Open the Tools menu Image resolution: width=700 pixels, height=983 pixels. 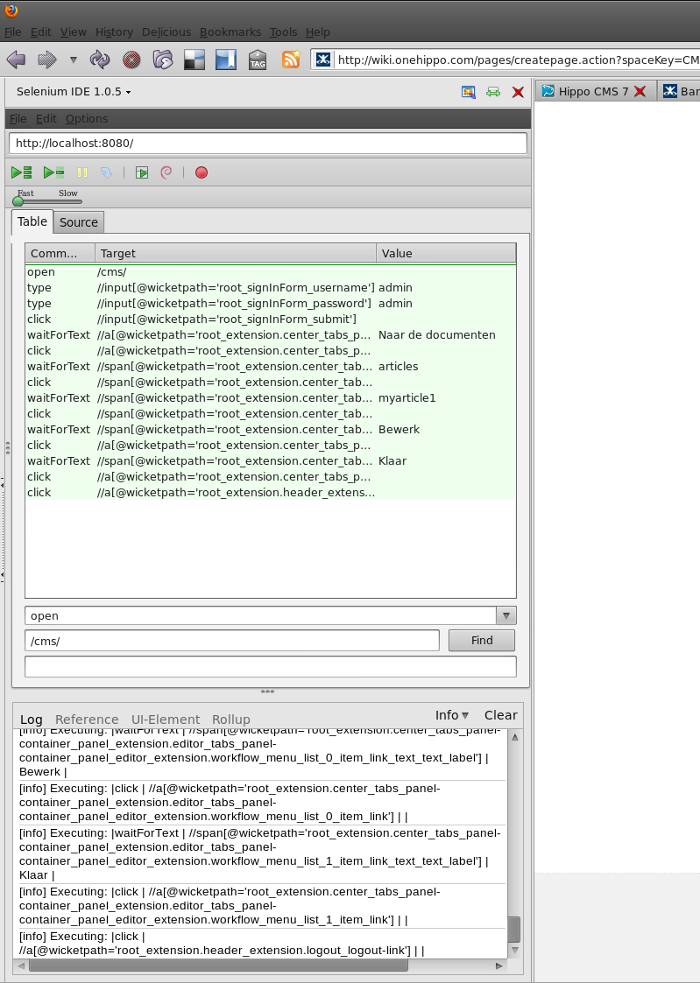[283, 32]
